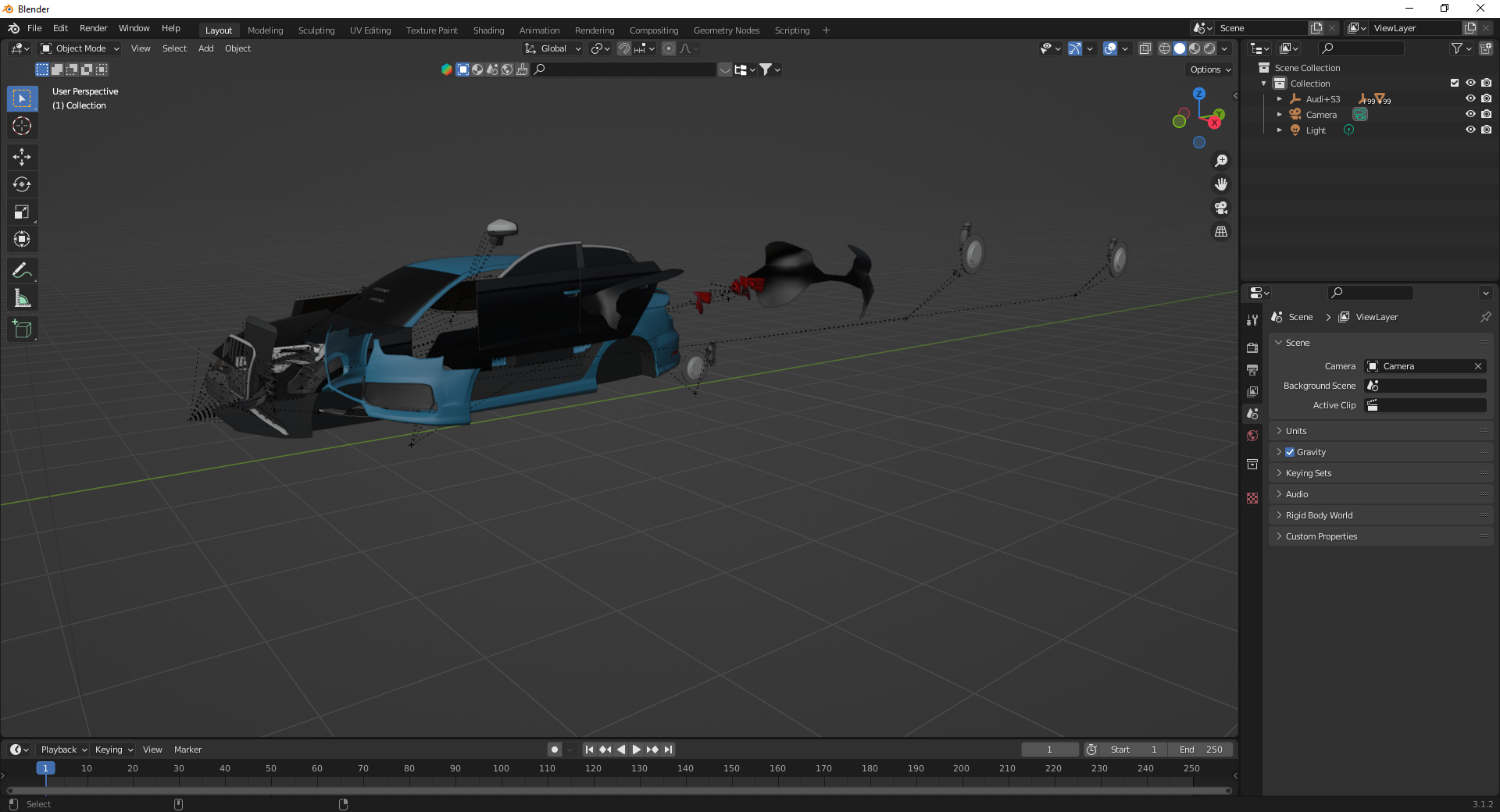
Task: Click the End frame field
Action: tap(1202, 750)
